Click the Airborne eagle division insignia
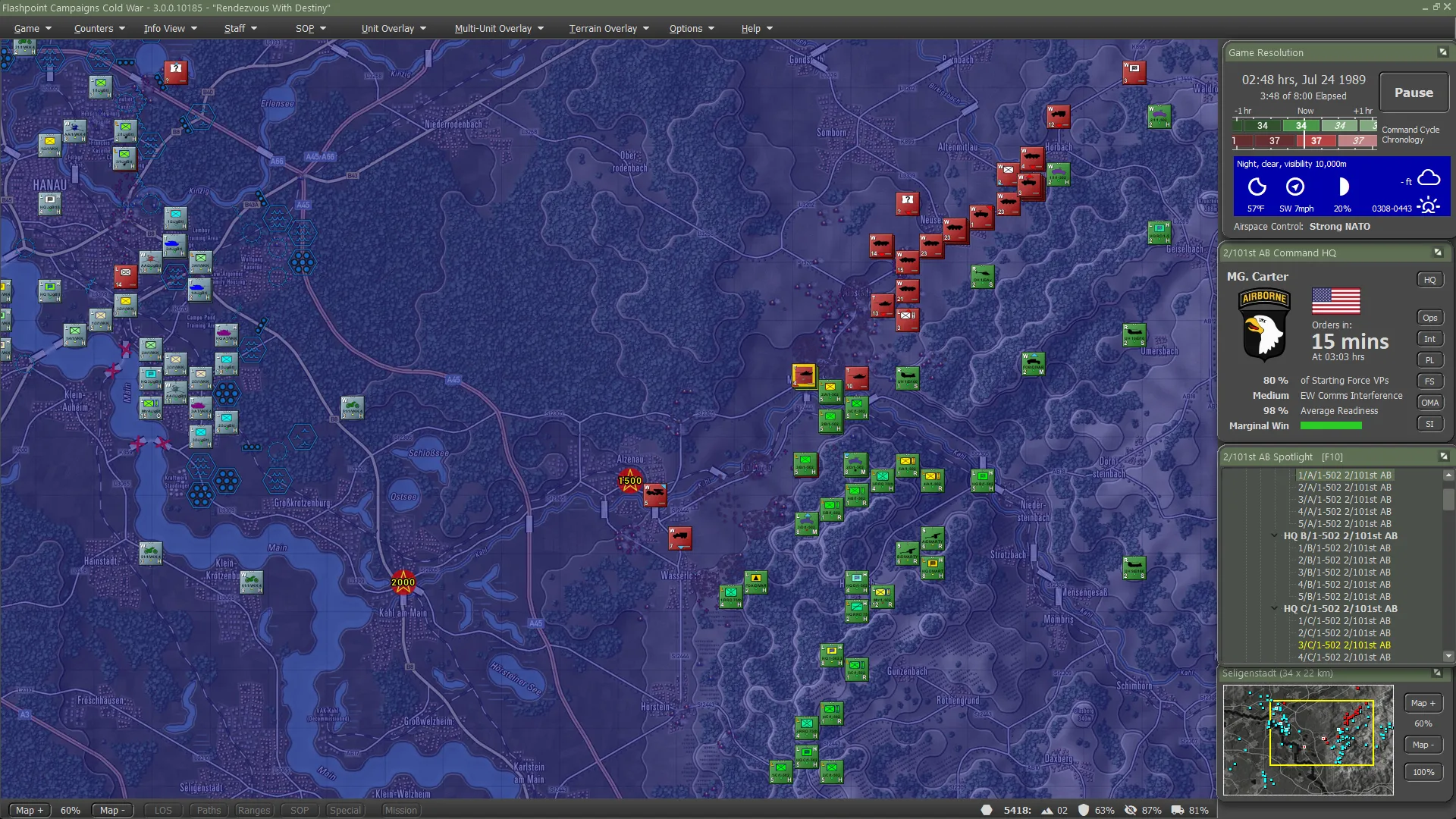 point(1263,324)
